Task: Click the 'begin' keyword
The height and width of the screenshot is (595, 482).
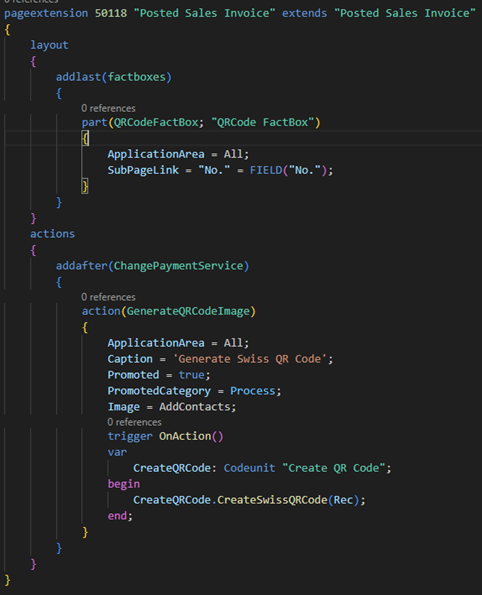Action: coord(124,484)
